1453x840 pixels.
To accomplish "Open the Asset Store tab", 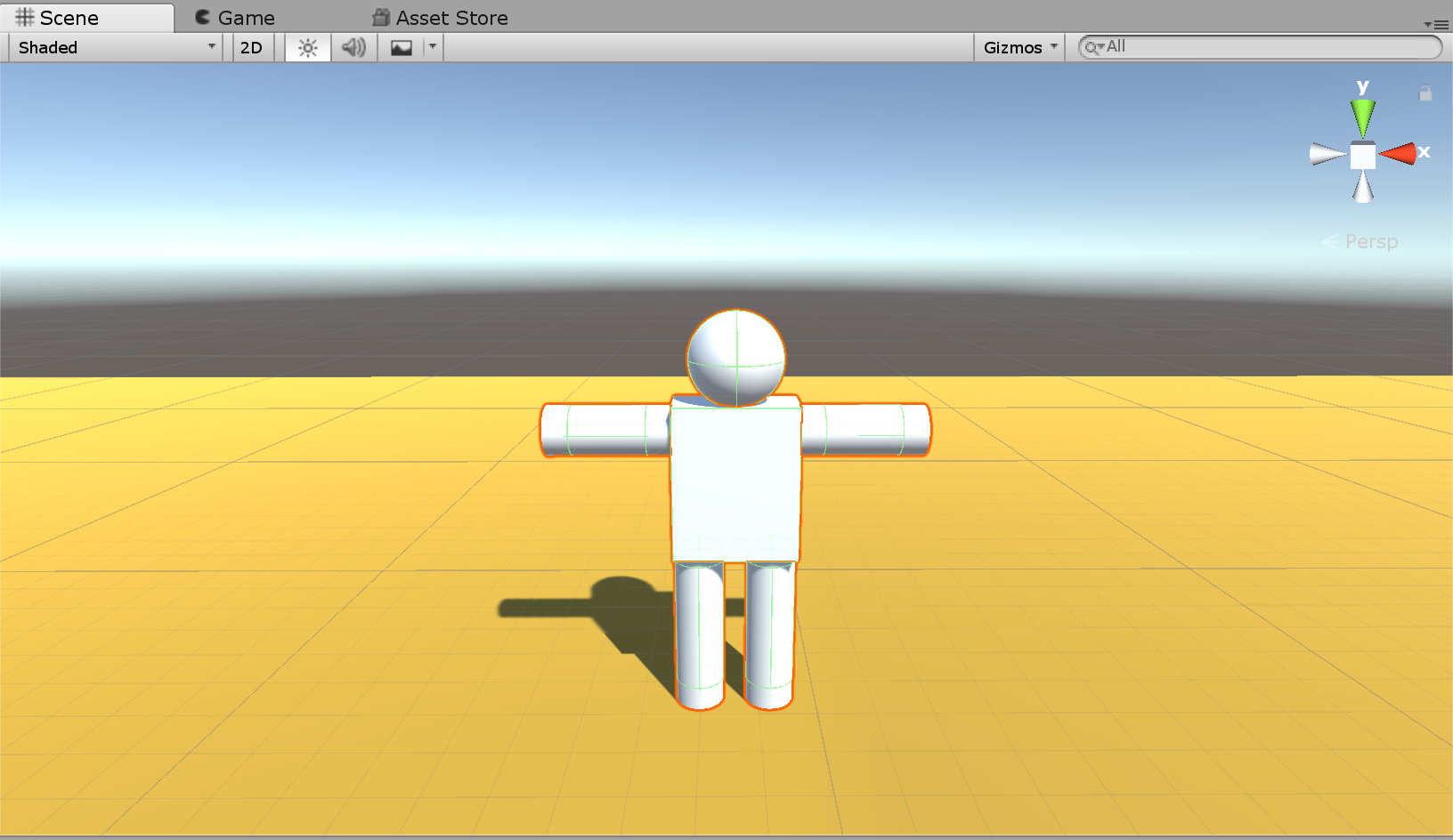I will (x=441, y=18).
